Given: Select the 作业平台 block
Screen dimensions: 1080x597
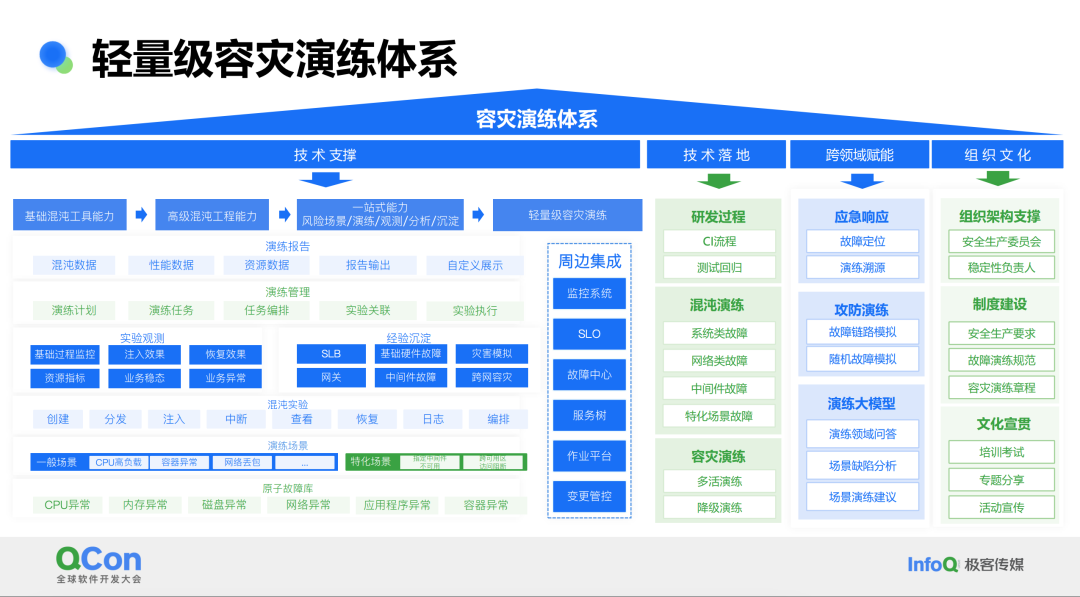Looking at the screenshot, I should pyautogui.click(x=589, y=456).
